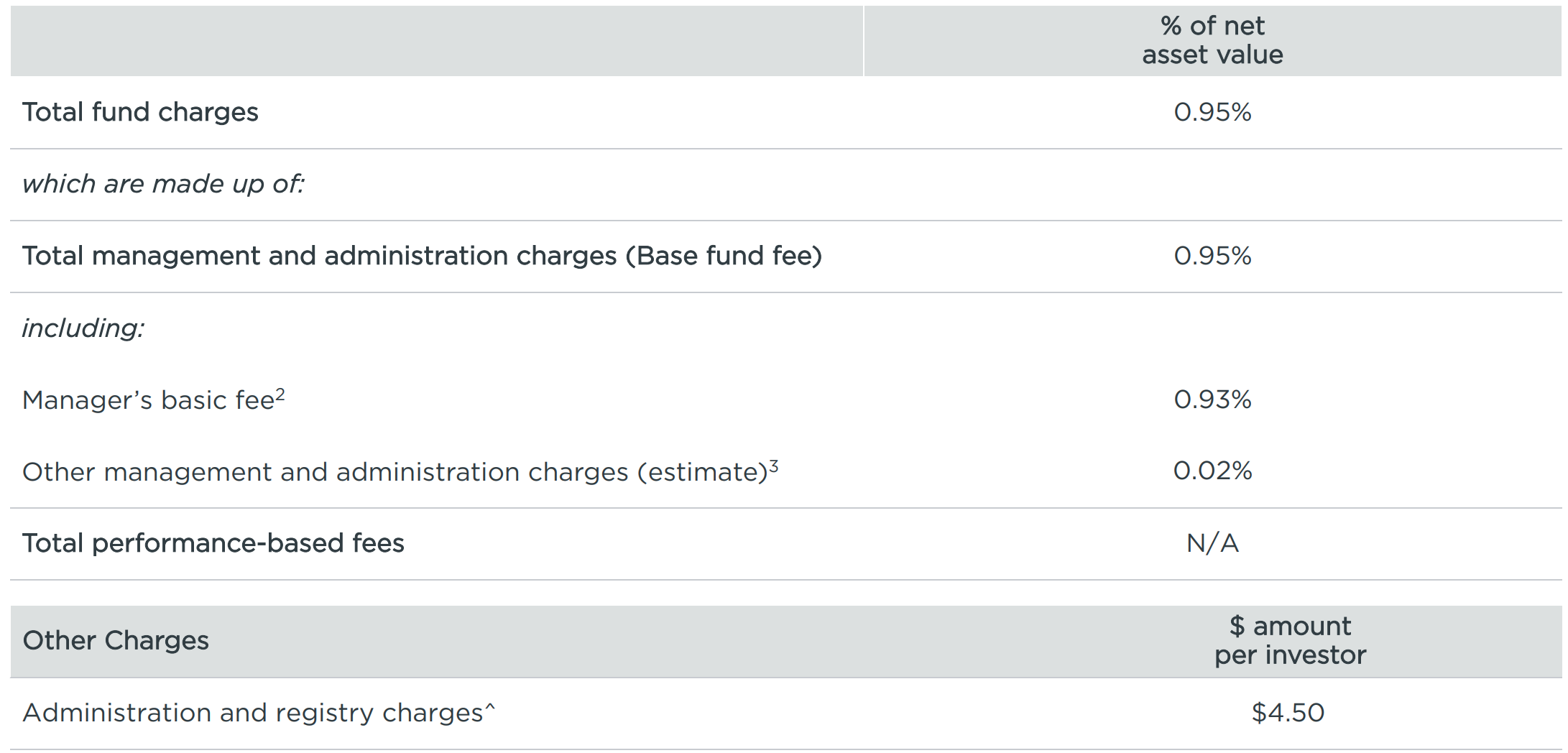Image resolution: width=1568 pixels, height=753 pixels.
Task: Click the N/A performance fee value
Action: [x=1212, y=543]
